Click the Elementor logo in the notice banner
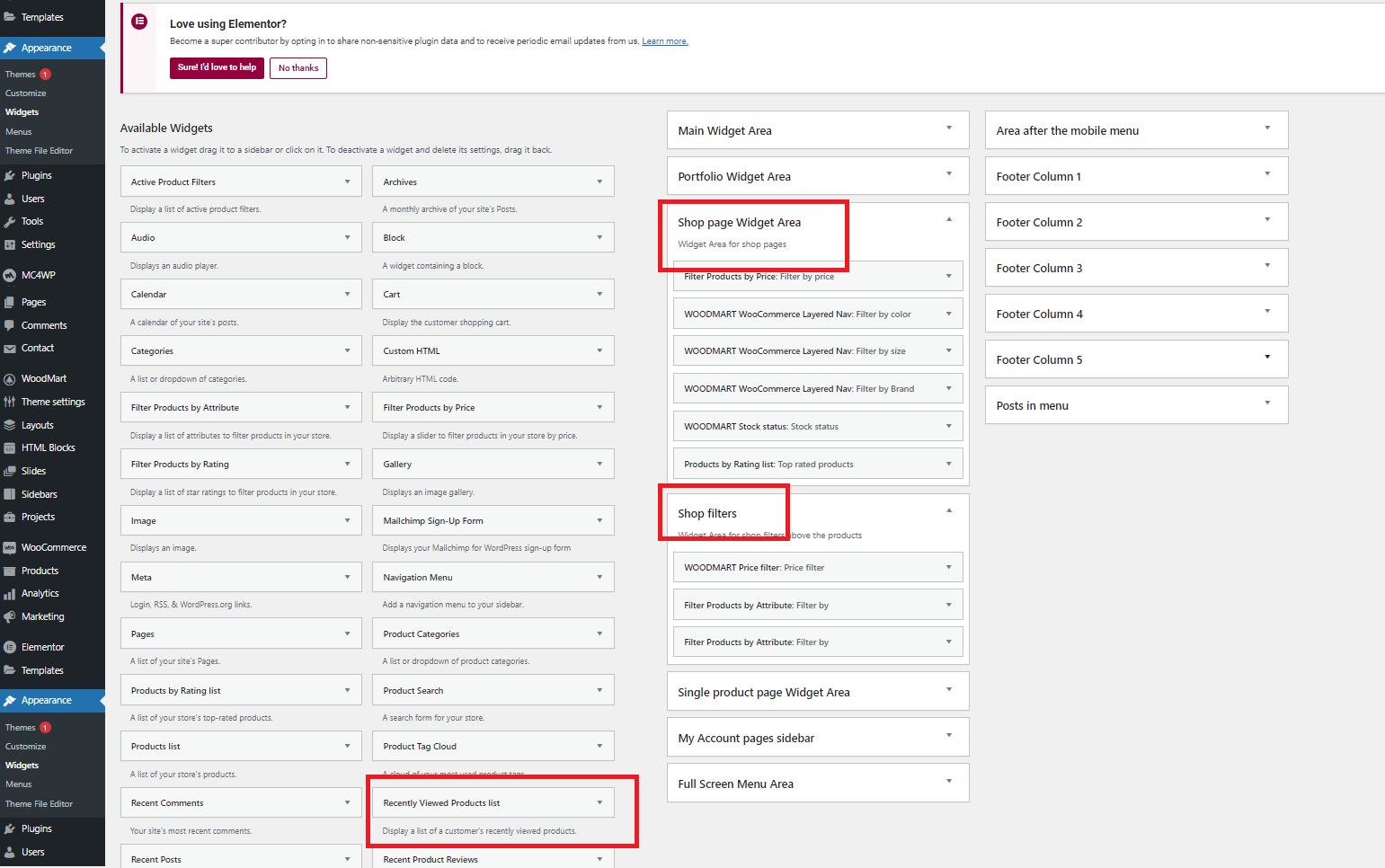1385x868 pixels. 139,22
